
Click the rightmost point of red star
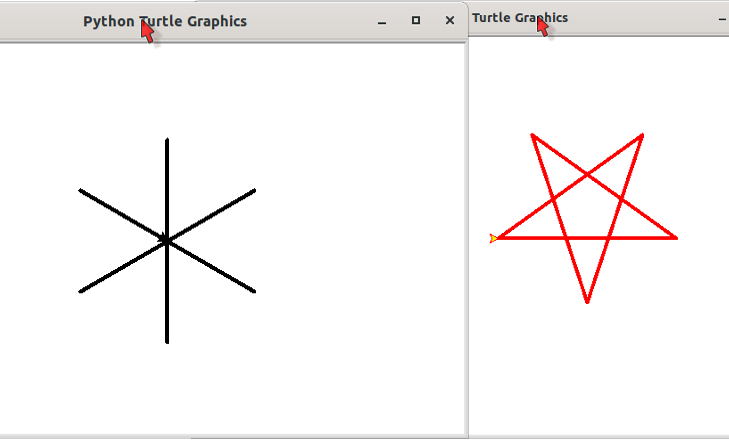pos(676,238)
